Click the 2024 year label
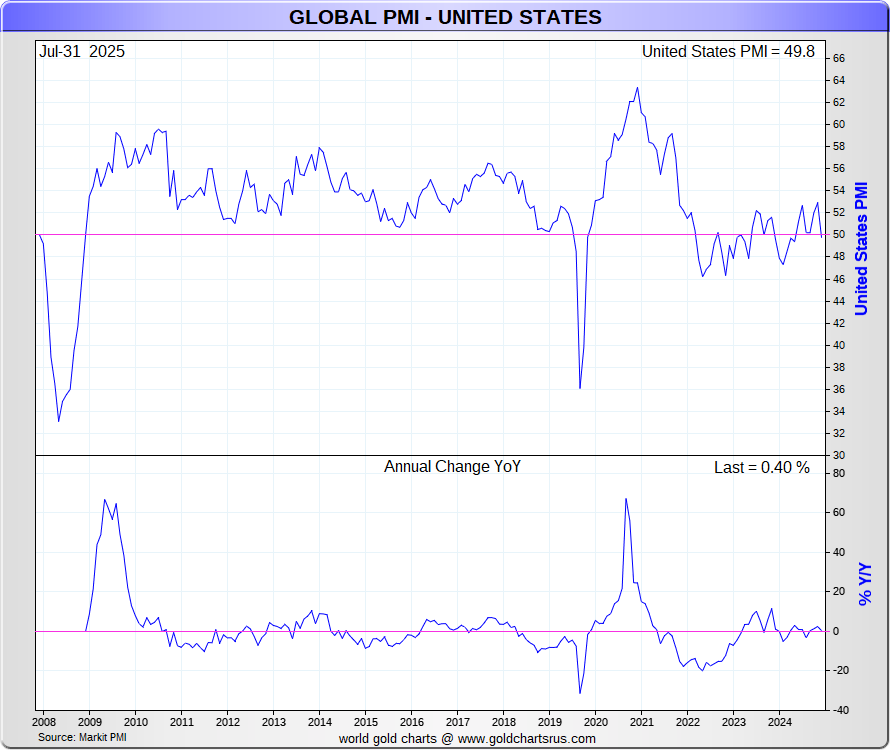 click(x=779, y=722)
